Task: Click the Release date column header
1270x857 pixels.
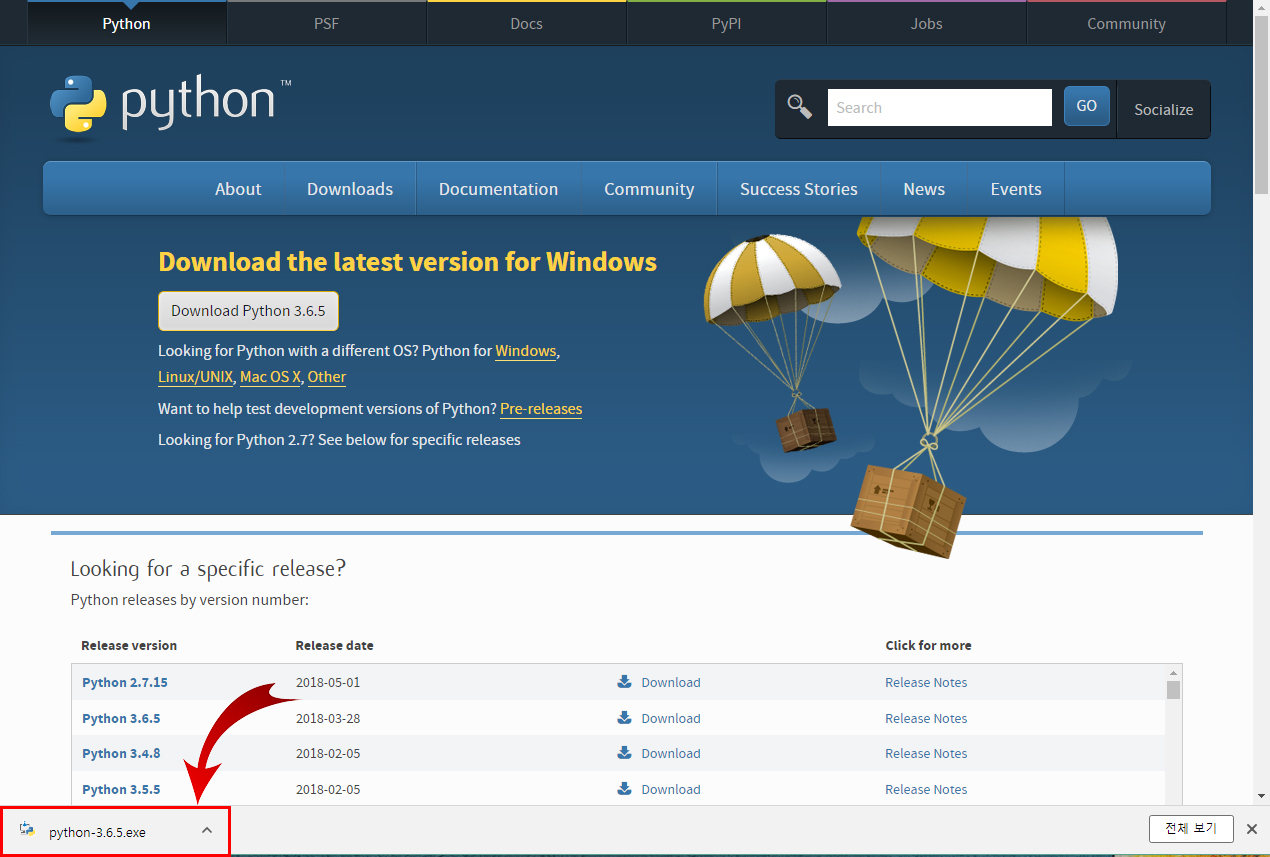Action: coord(335,645)
